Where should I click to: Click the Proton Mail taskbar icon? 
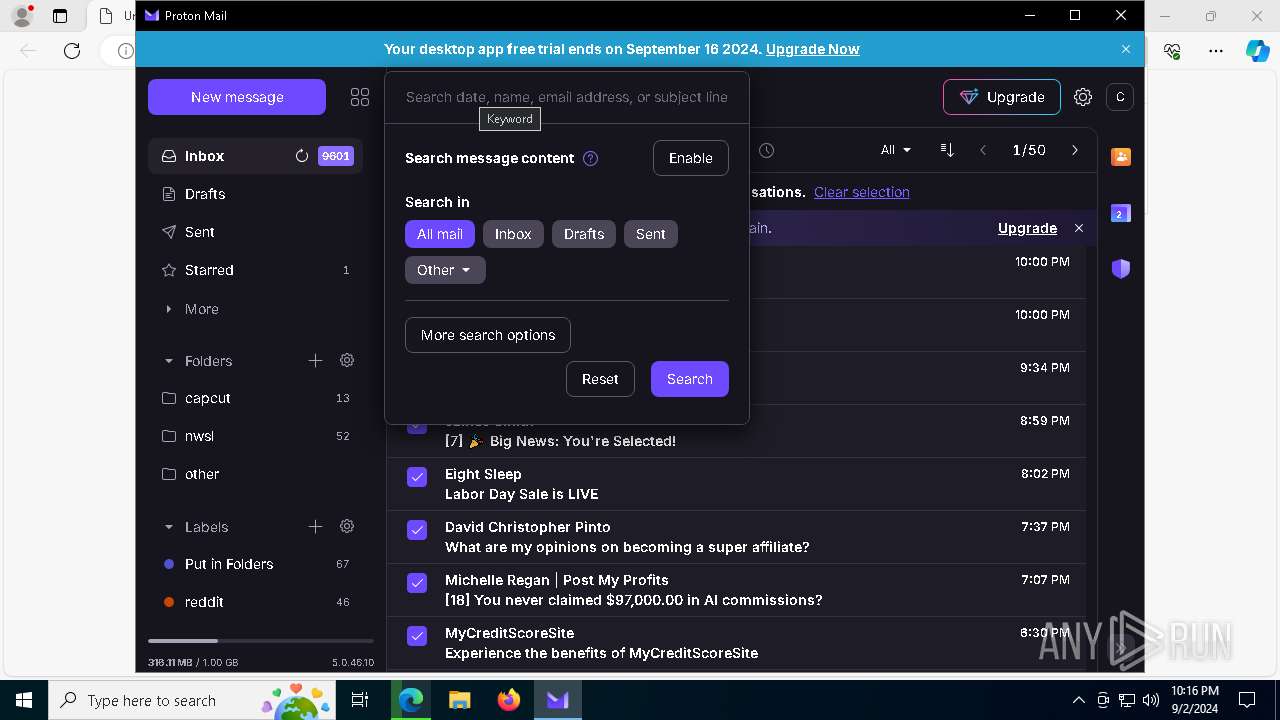(x=558, y=700)
